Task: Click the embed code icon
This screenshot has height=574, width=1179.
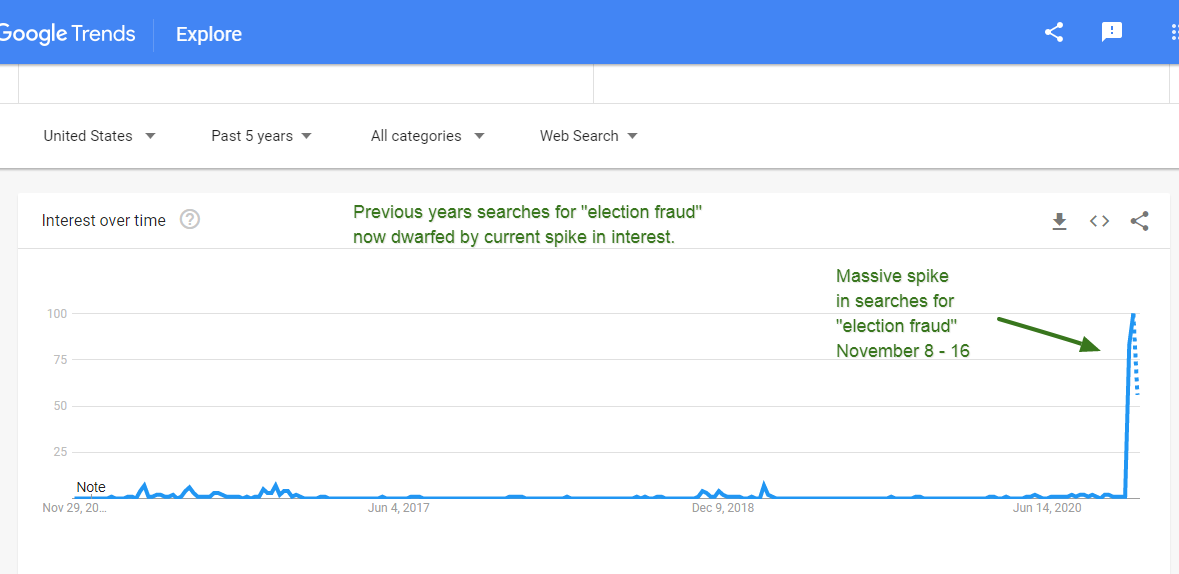Action: pyautogui.click(x=1099, y=221)
